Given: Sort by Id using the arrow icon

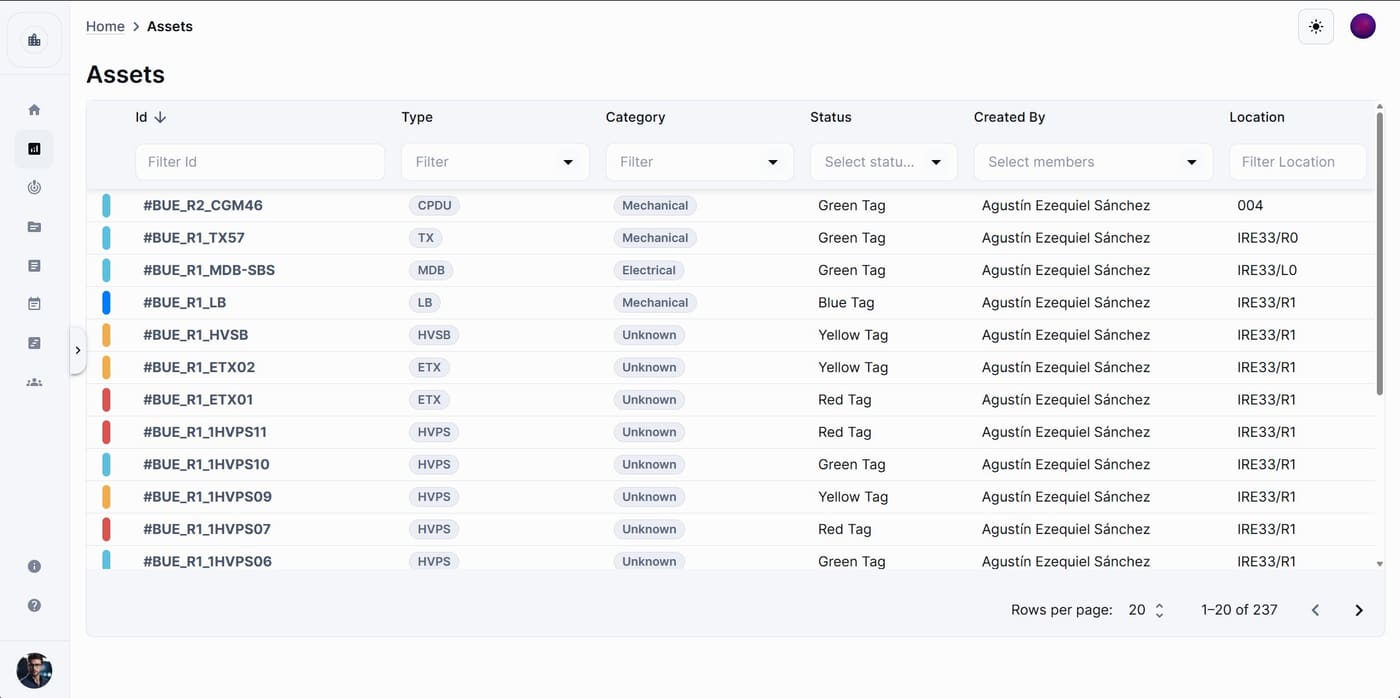Looking at the screenshot, I should coord(160,117).
